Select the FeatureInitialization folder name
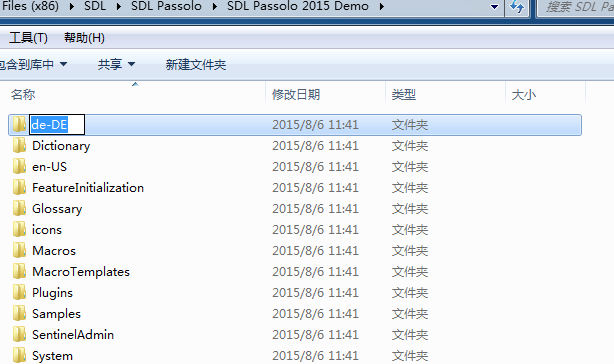 (x=88, y=187)
